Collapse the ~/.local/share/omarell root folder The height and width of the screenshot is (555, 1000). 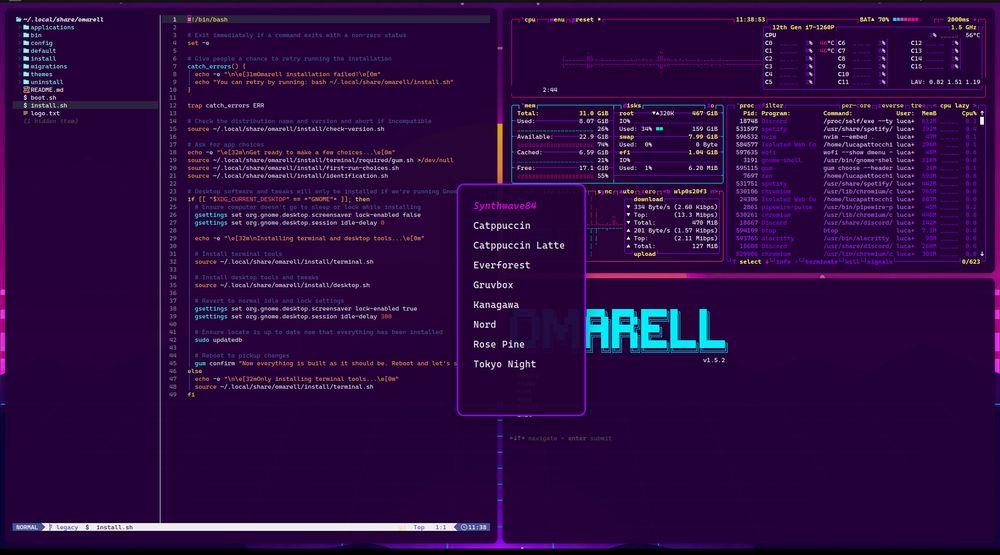pos(59,19)
